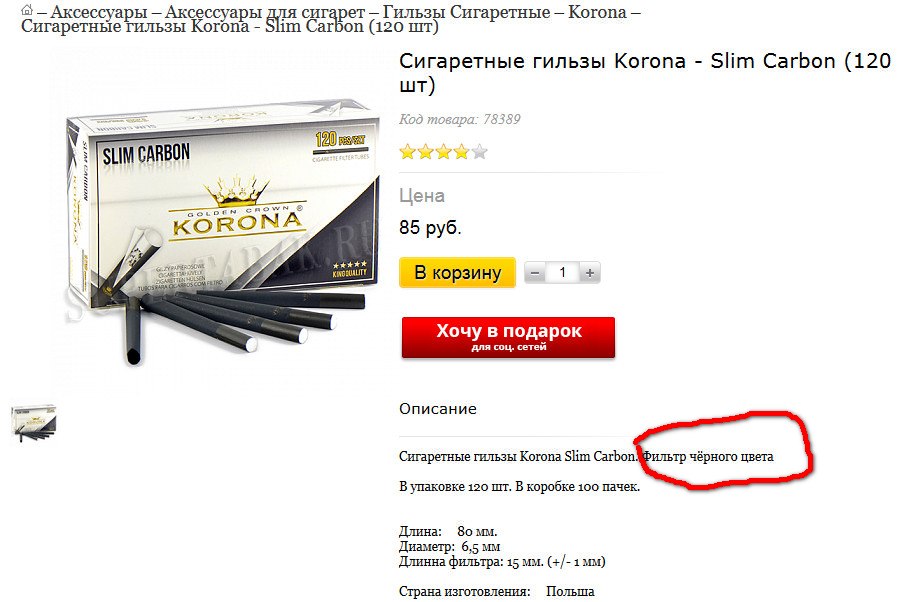Add product with В корзину button
This screenshot has width=912, height=602.
457,273
